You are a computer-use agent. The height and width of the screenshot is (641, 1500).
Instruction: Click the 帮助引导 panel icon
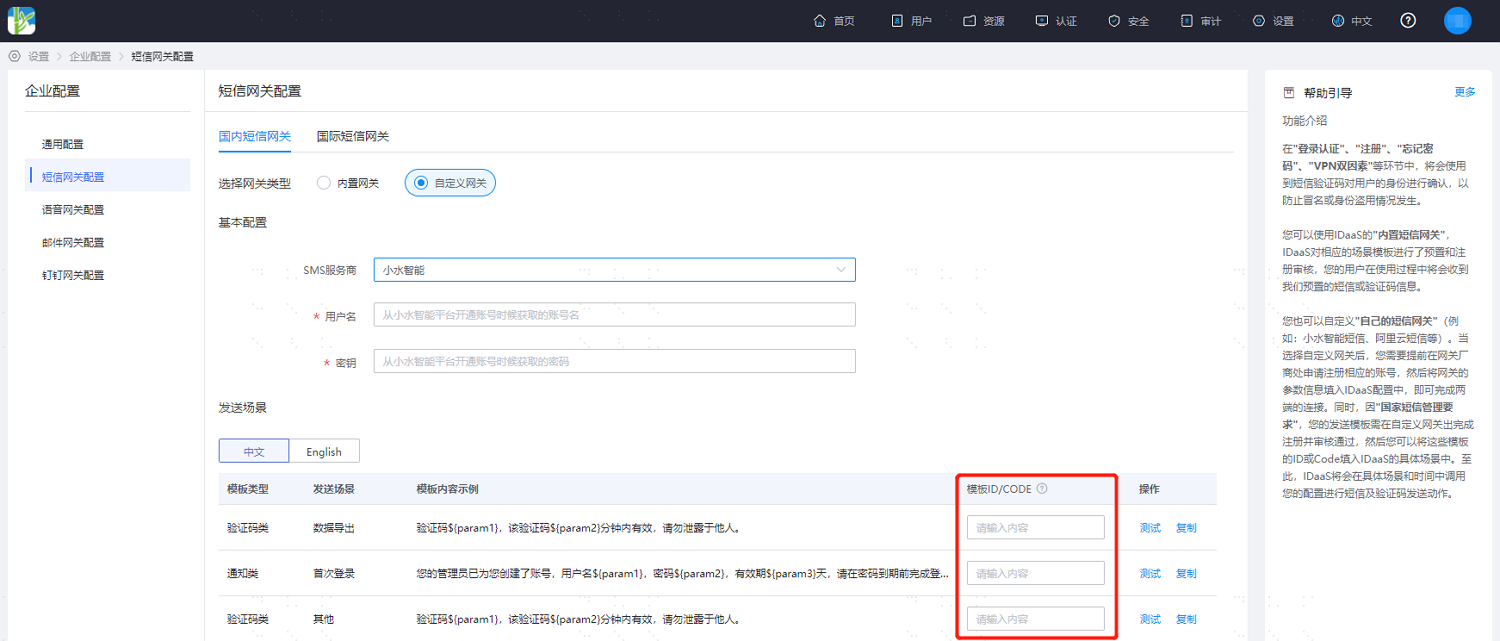point(1289,92)
